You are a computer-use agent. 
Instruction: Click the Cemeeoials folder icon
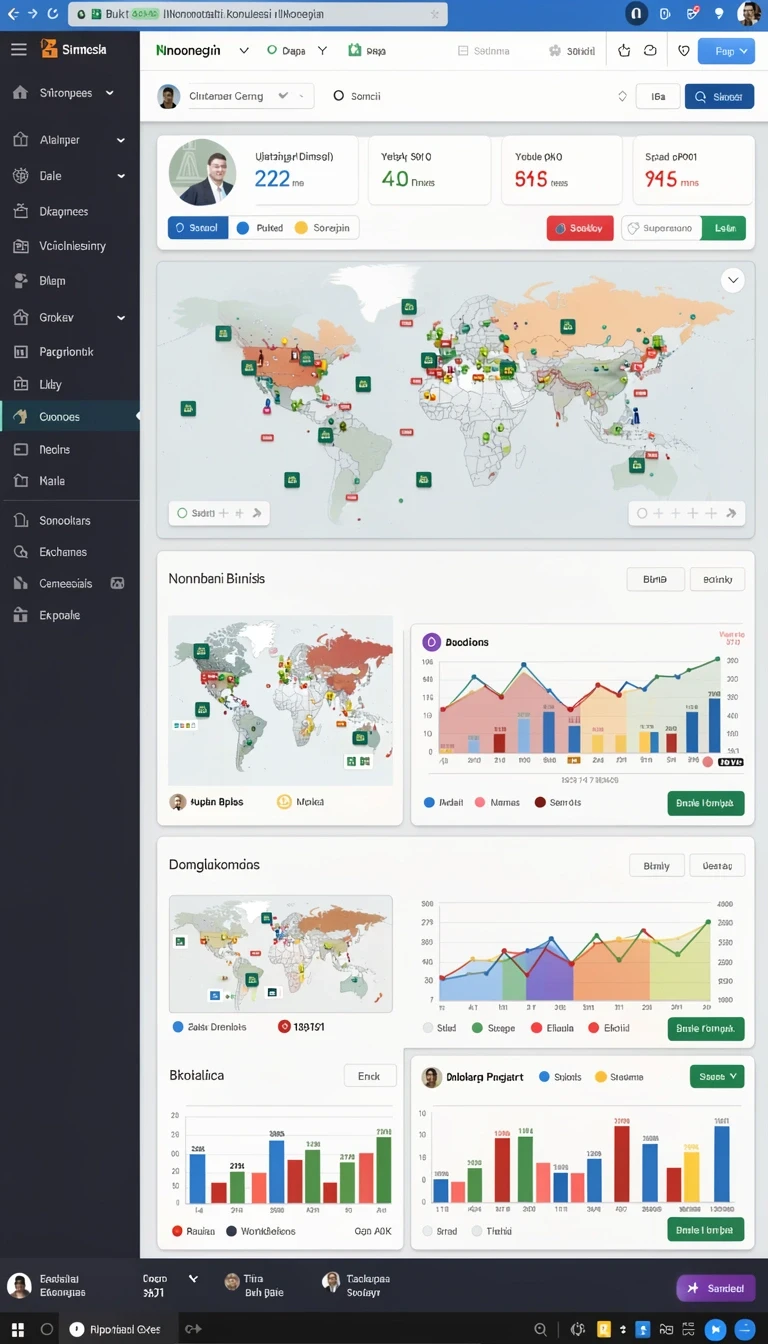[20, 583]
